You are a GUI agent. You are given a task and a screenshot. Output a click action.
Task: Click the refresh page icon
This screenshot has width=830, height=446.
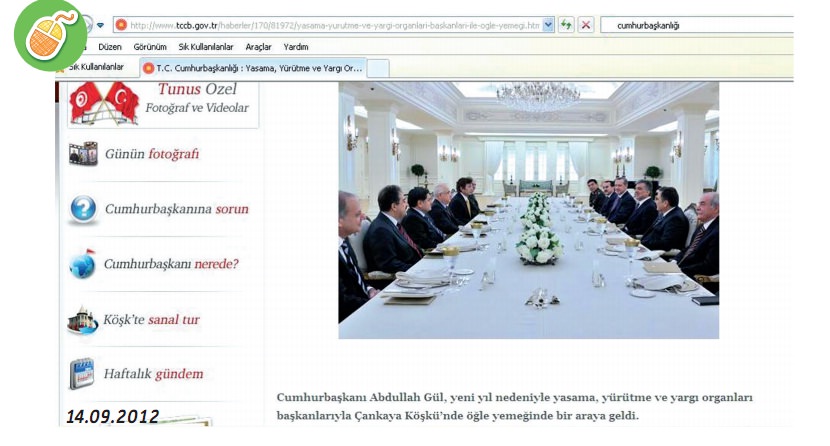tap(566, 25)
